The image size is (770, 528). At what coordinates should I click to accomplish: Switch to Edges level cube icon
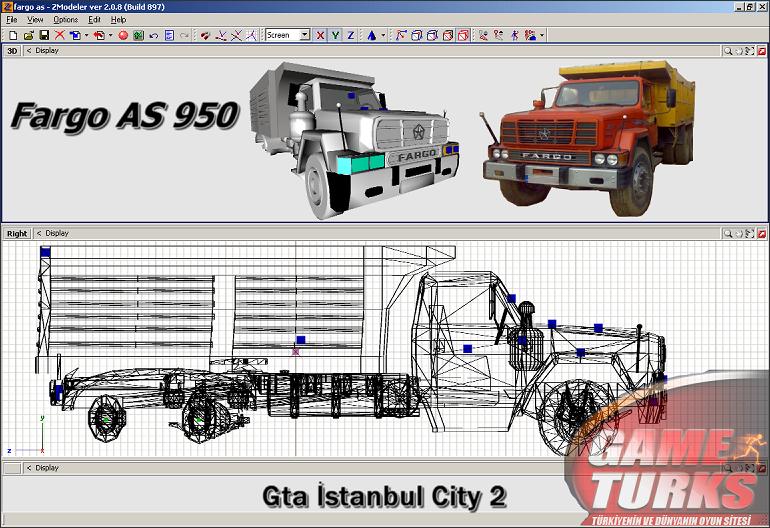click(416, 35)
